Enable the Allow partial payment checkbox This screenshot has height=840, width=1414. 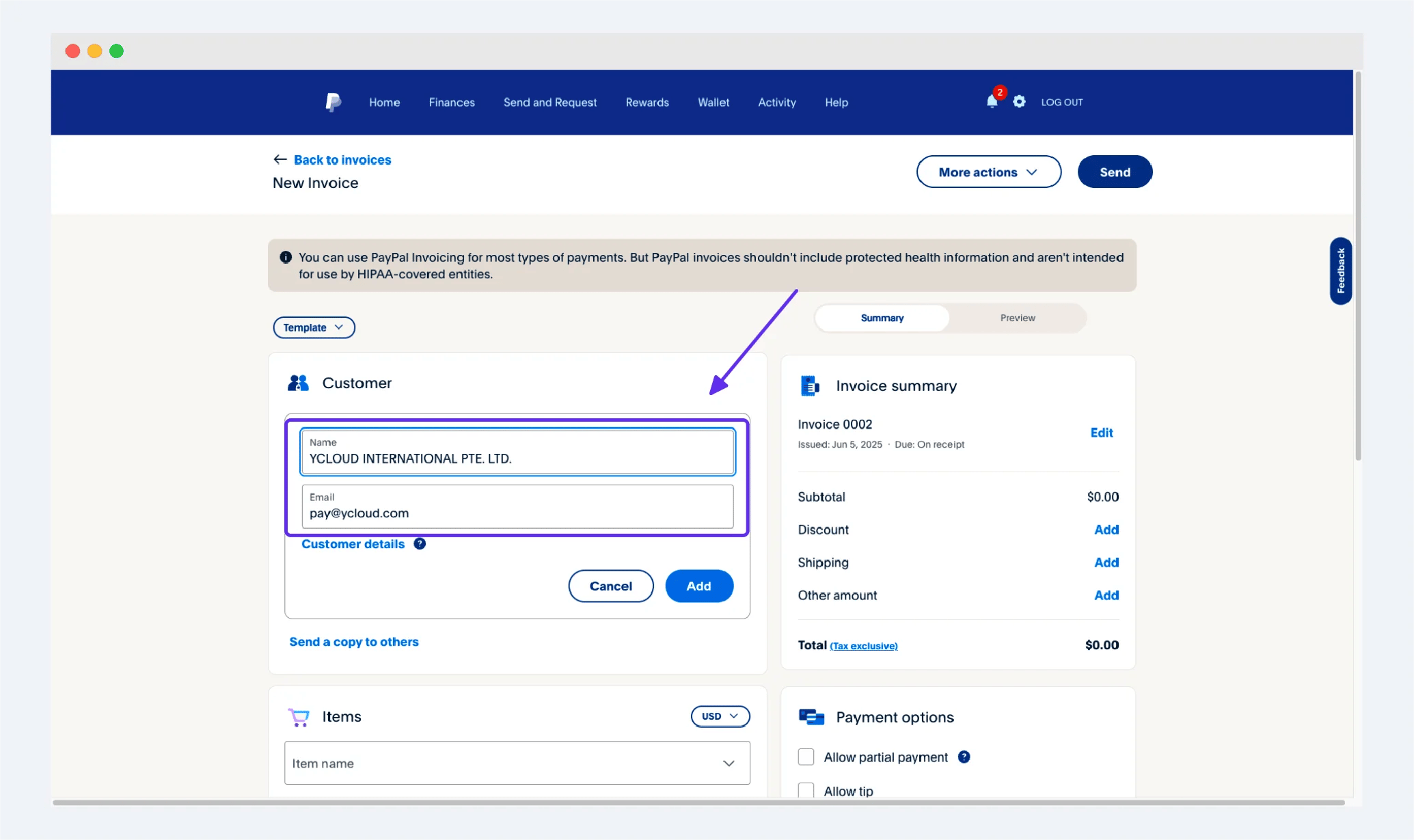tap(806, 757)
